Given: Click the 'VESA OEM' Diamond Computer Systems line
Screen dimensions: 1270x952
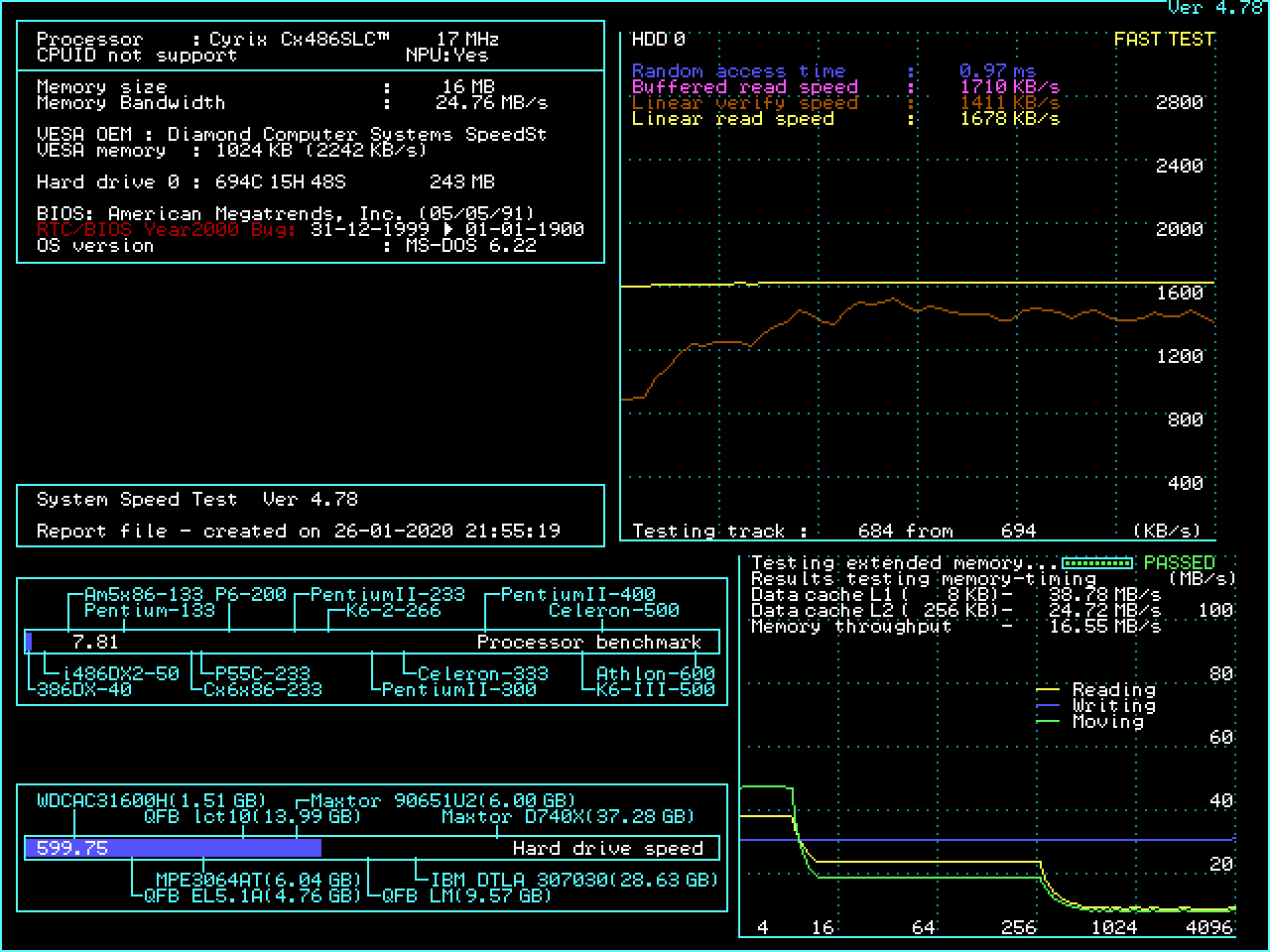Looking at the screenshot, I should tap(292, 135).
